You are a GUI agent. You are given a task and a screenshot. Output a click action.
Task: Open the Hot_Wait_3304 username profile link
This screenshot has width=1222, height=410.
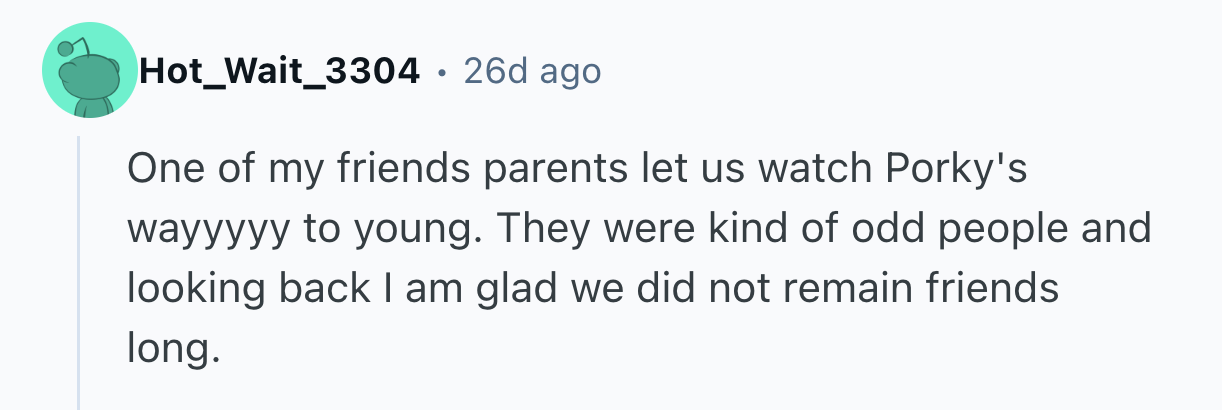[279, 72]
